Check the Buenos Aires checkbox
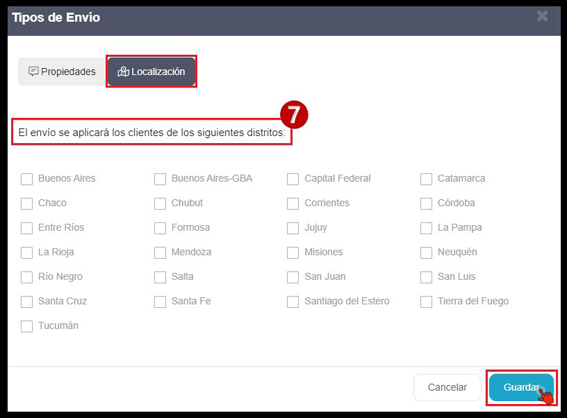The width and height of the screenshot is (567, 418). (x=27, y=179)
